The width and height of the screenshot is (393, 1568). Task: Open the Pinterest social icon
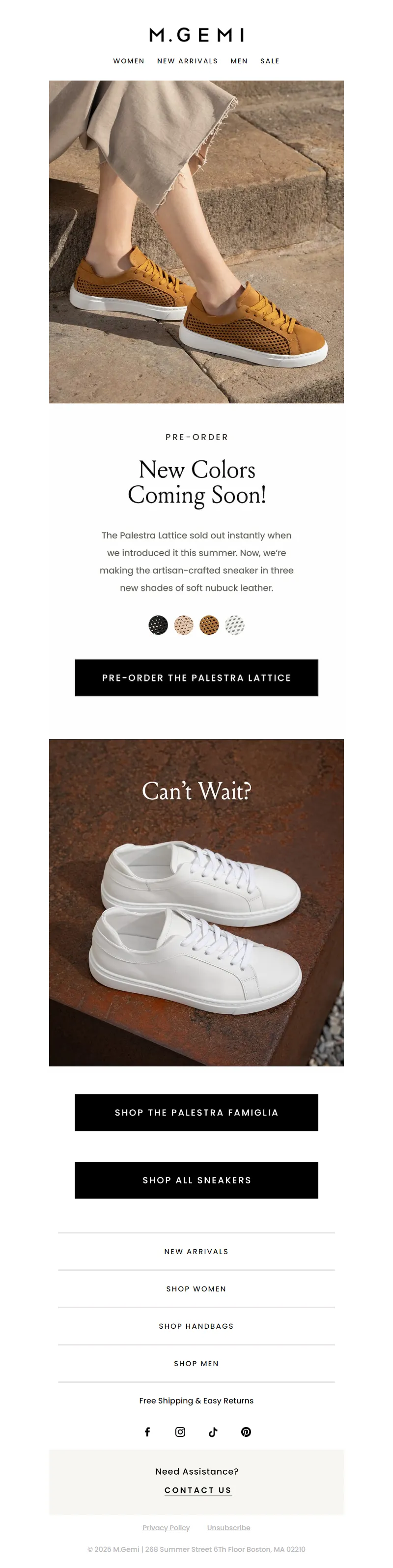point(246,1431)
